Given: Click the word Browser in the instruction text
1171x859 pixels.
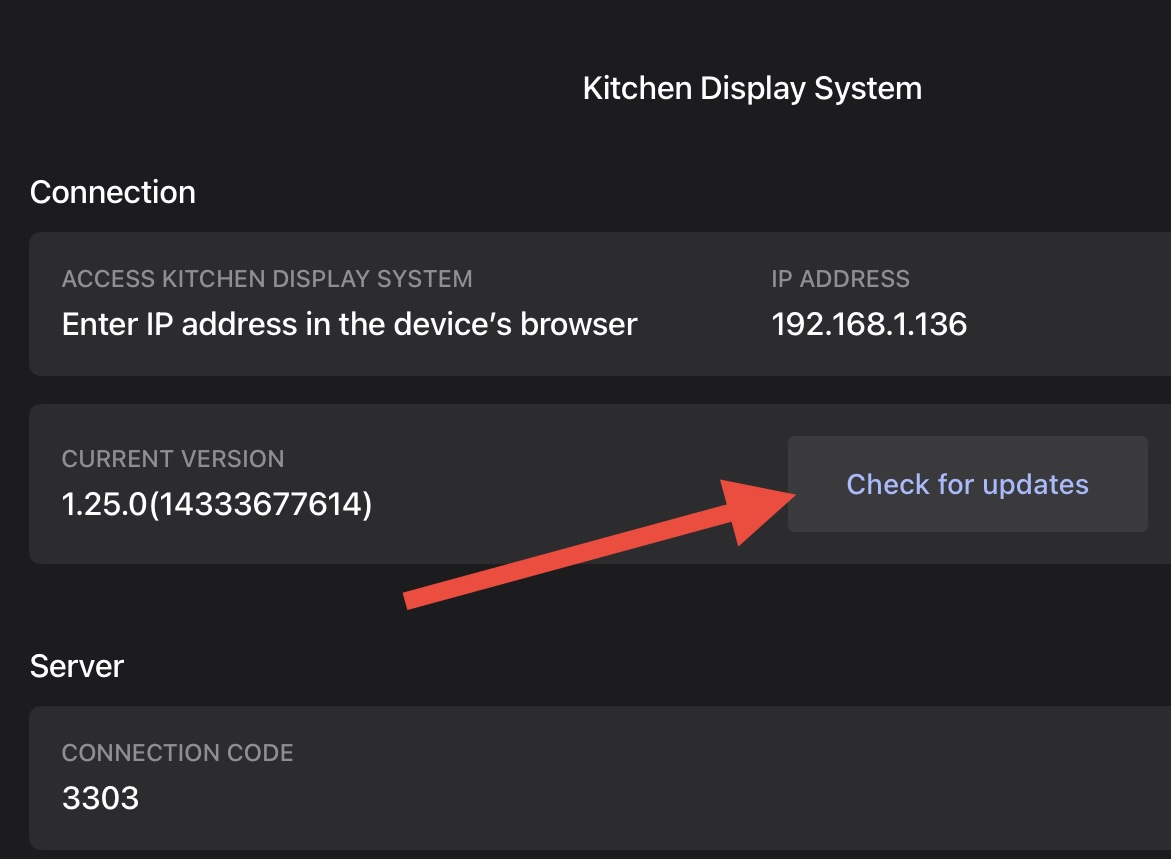Looking at the screenshot, I should pyautogui.click(x=579, y=324).
